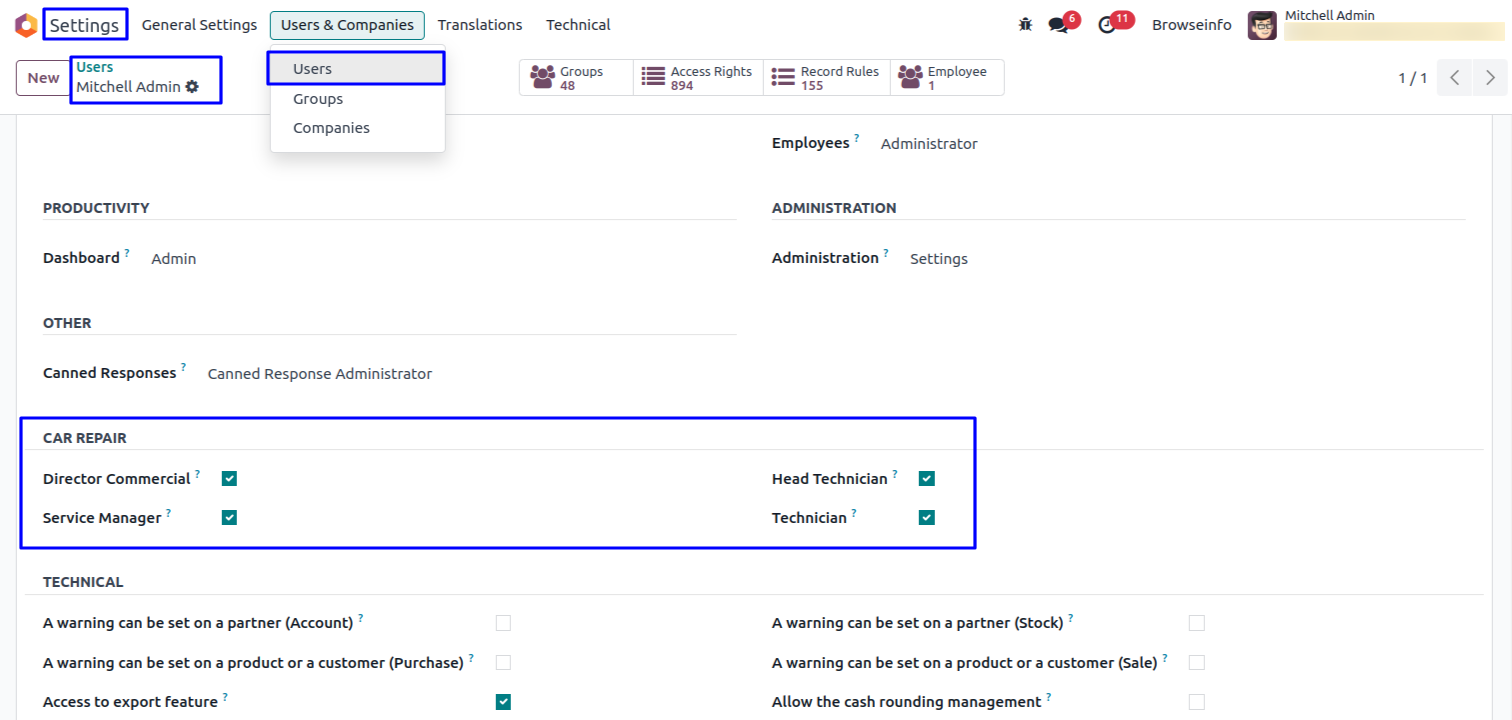Click the 1 / 1 pager counter
The height and width of the screenshot is (720, 1512).
(1413, 78)
